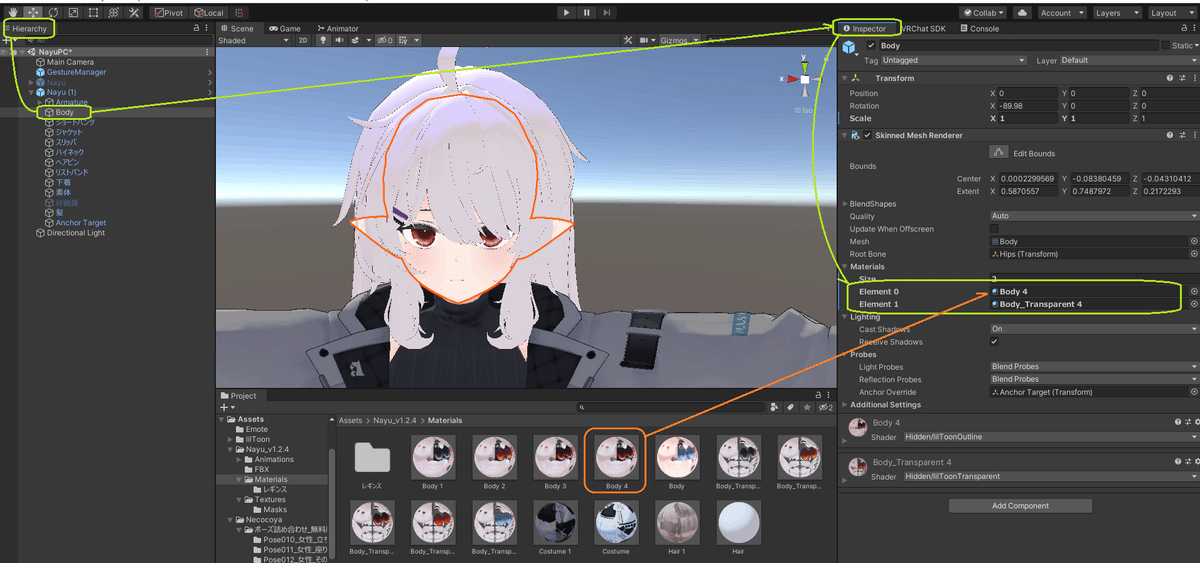Toggle scene audio speaker icon
This screenshot has width=1200, height=563.
338,41
